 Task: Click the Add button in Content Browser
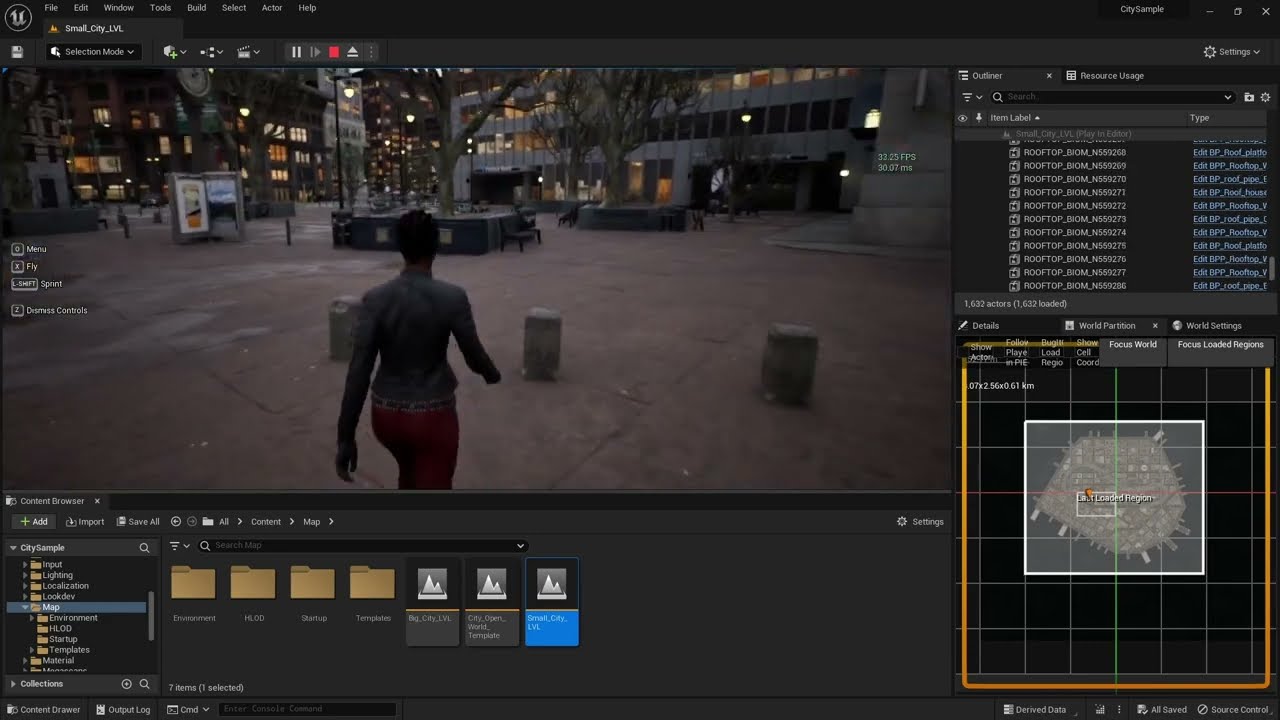click(33, 522)
